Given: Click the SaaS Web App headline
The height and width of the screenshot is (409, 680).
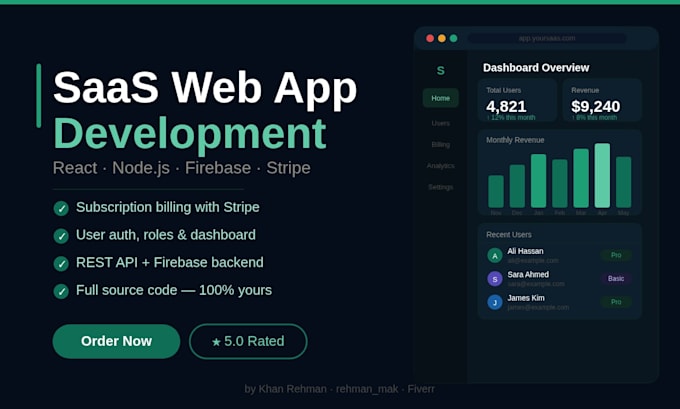Looking at the screenshot, I should [x=205, y=87].
